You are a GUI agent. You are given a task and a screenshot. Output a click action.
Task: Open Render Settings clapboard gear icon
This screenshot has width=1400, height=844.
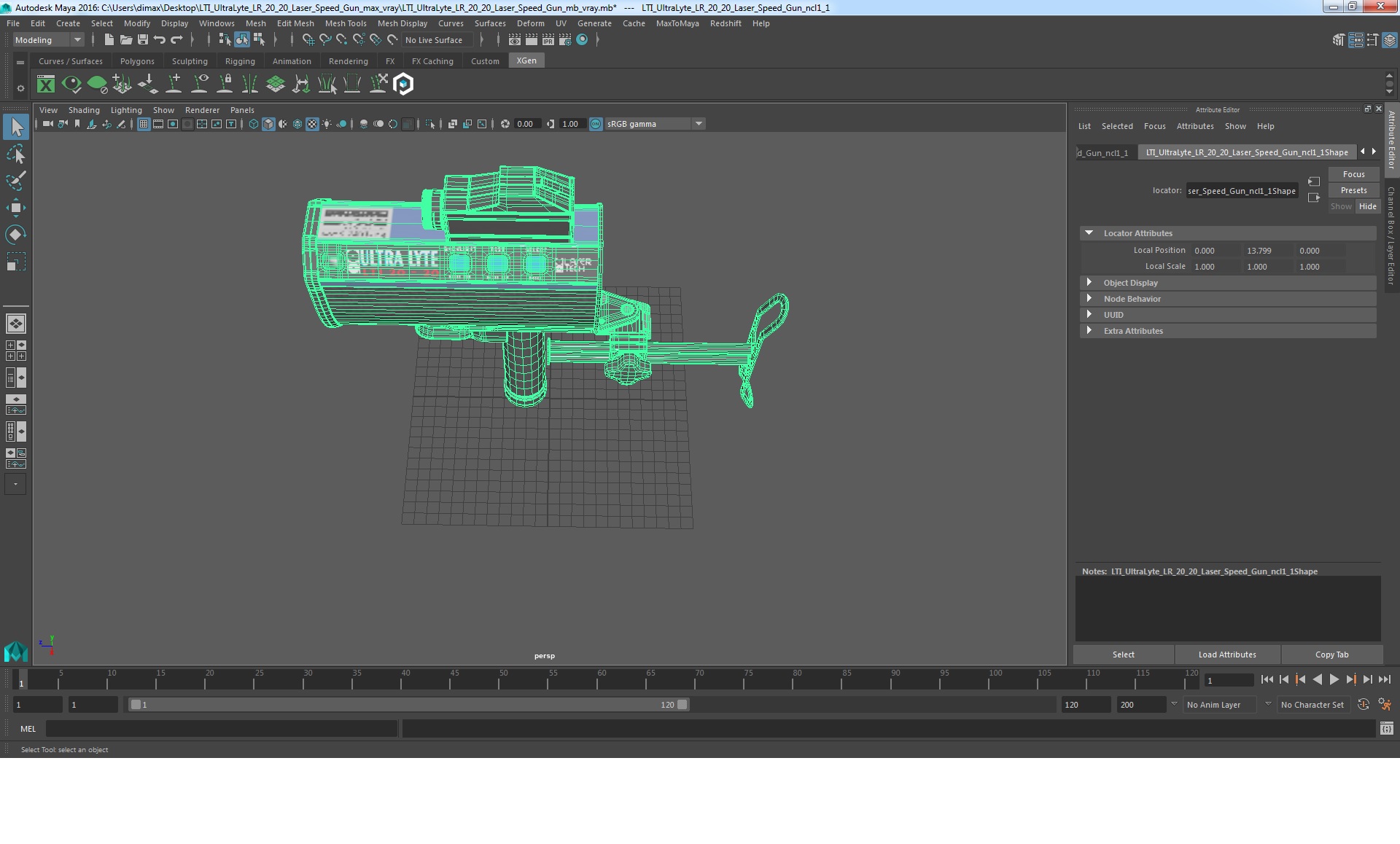(565, 40)
